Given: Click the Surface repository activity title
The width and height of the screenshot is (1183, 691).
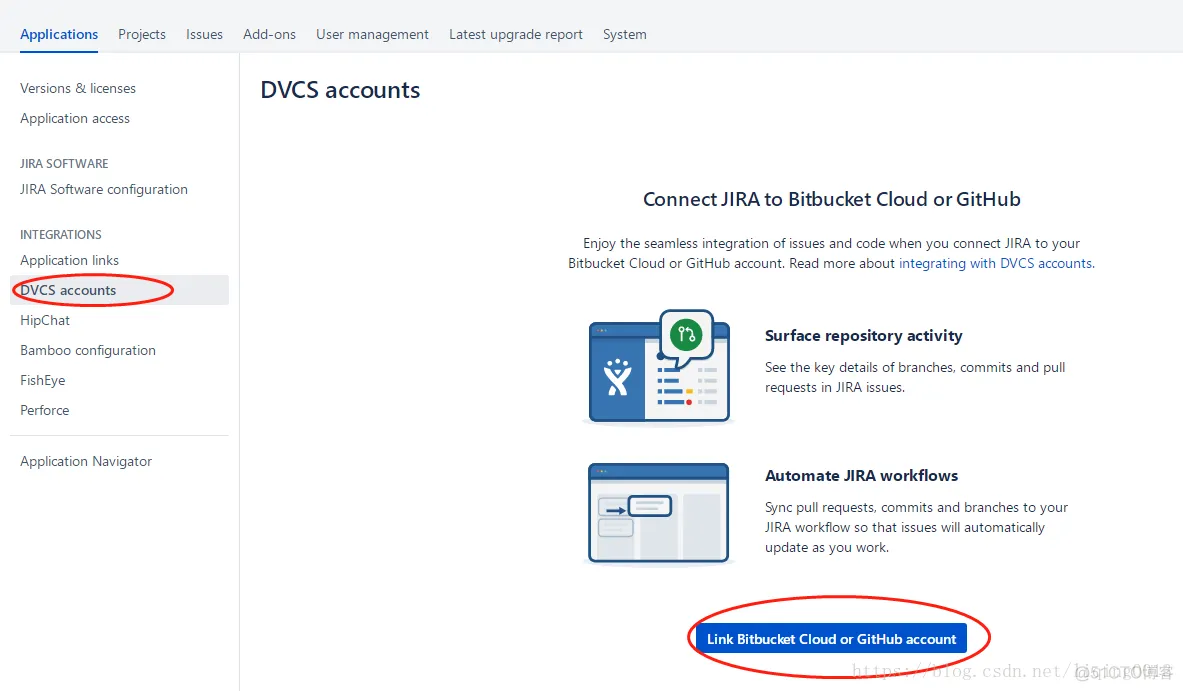Looking at the screenshot, I should [863, 336].
